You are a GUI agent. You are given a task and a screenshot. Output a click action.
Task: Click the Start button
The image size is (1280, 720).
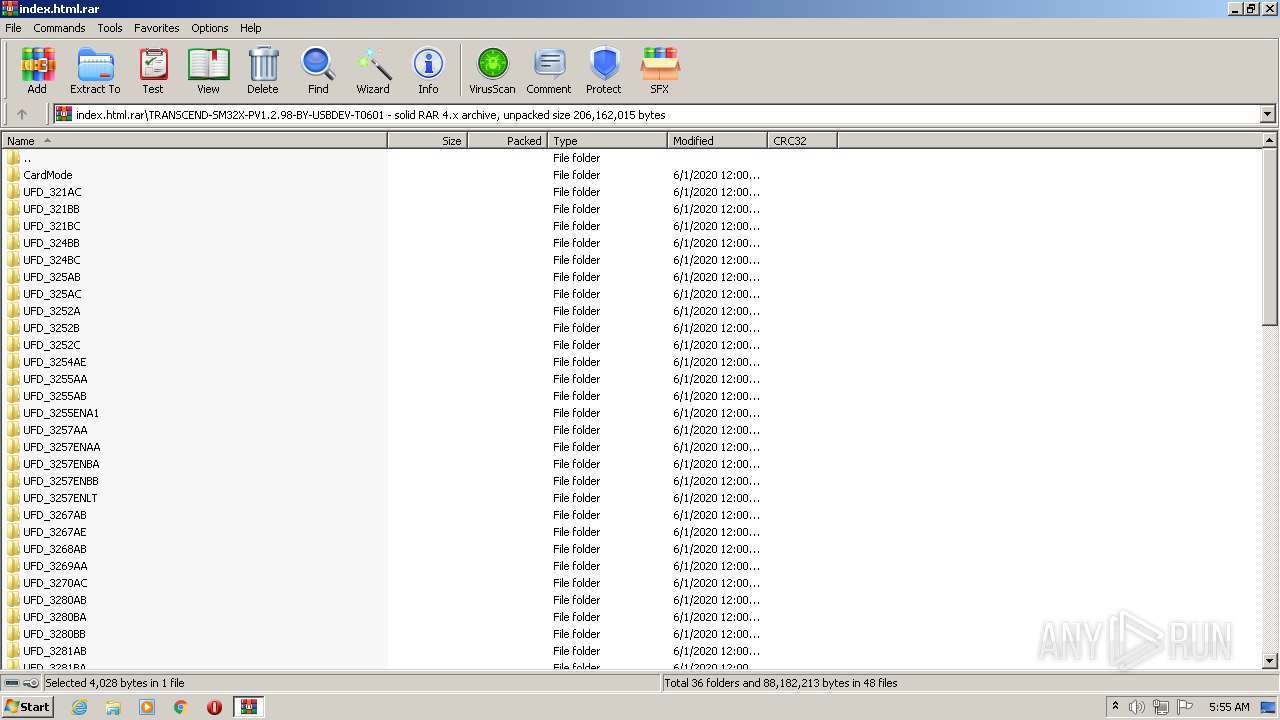coord(27,707)
